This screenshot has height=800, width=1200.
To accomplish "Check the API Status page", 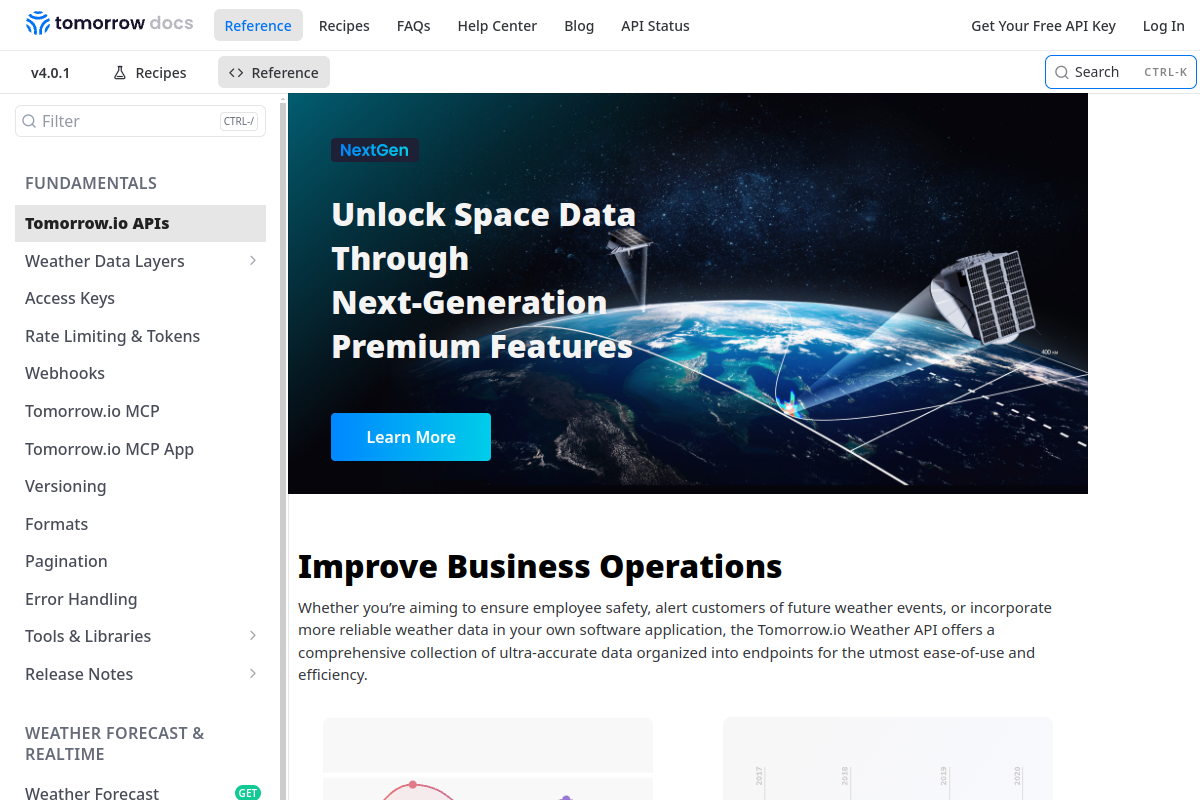I will tap(655, 26).
